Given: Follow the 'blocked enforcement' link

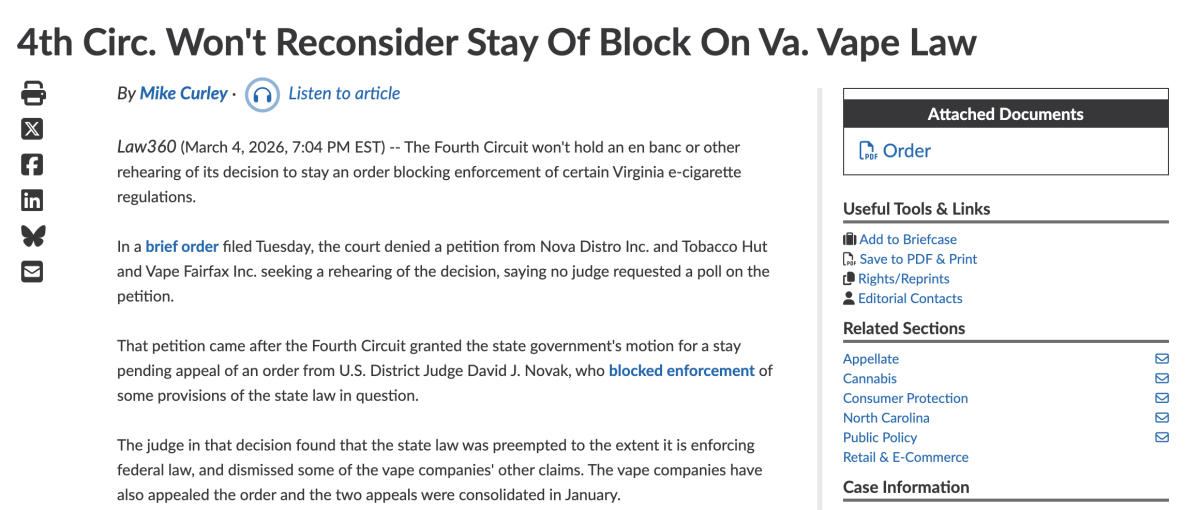Looking at the screenshot, I should (x=681, y=370).
